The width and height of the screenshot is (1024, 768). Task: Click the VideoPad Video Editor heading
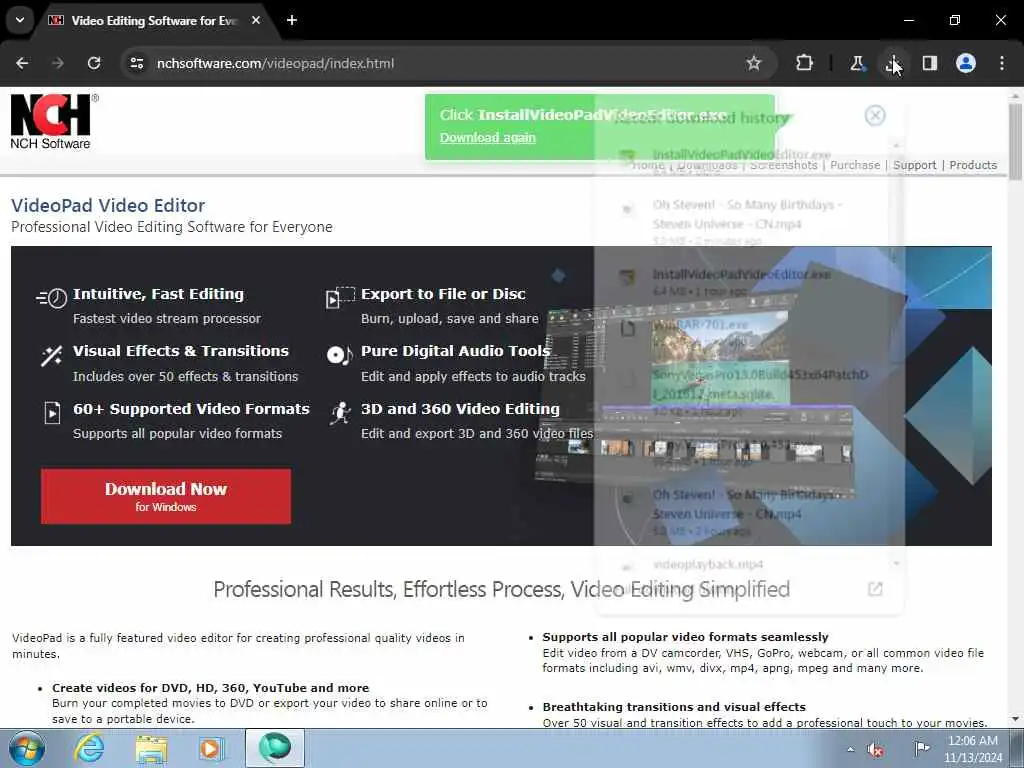(x=108, y=205)
